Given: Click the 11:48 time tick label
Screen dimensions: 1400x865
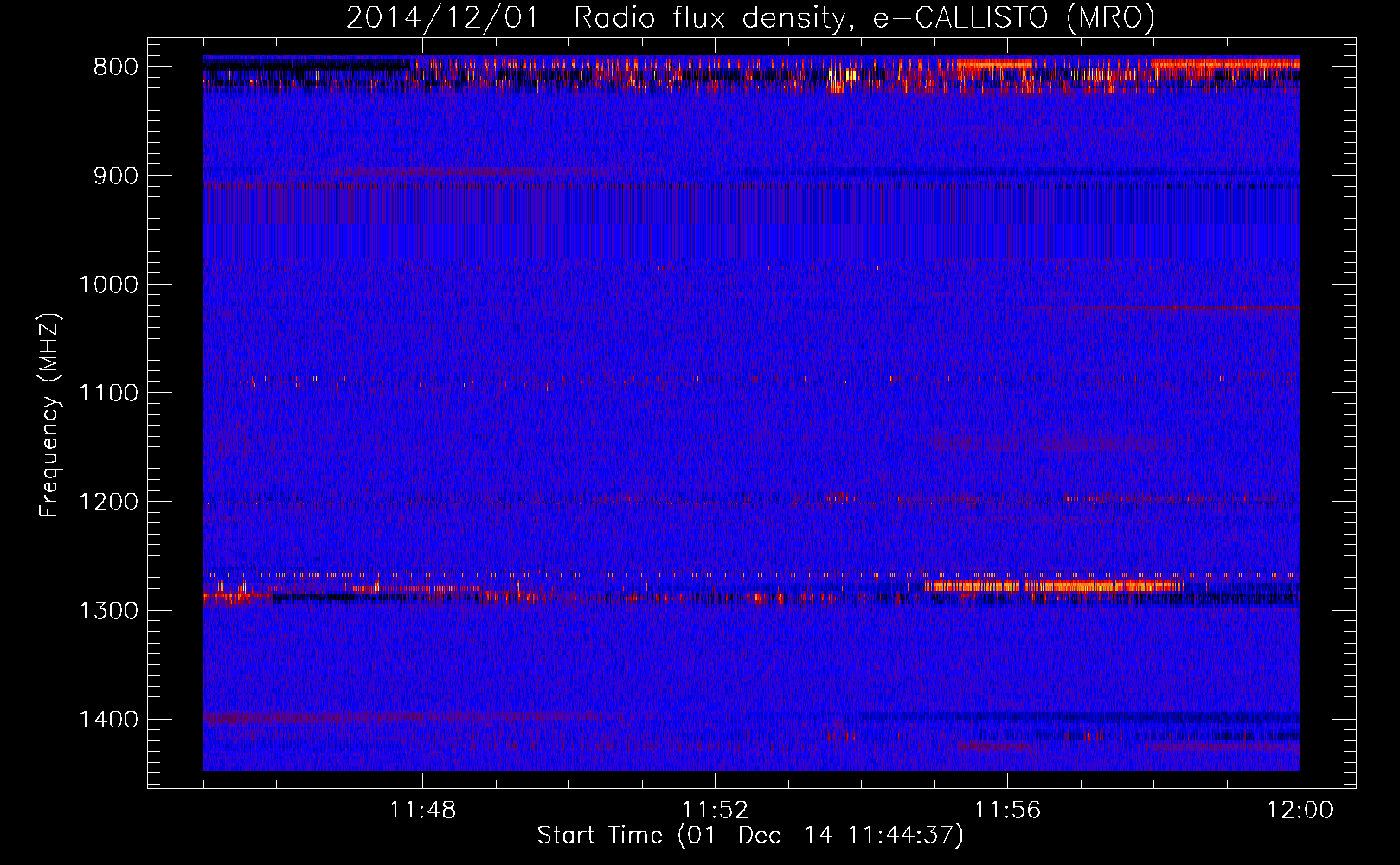Looking at the screenshot, I should coord(422,811).
